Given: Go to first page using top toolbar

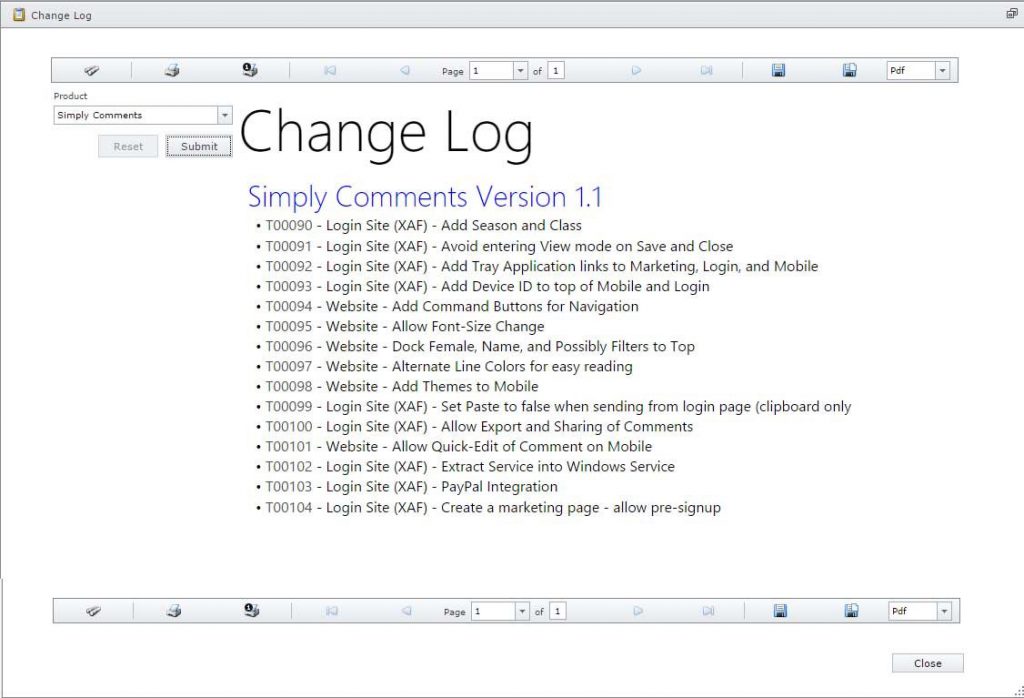Looking at the screenshot, I should point(330,71).
